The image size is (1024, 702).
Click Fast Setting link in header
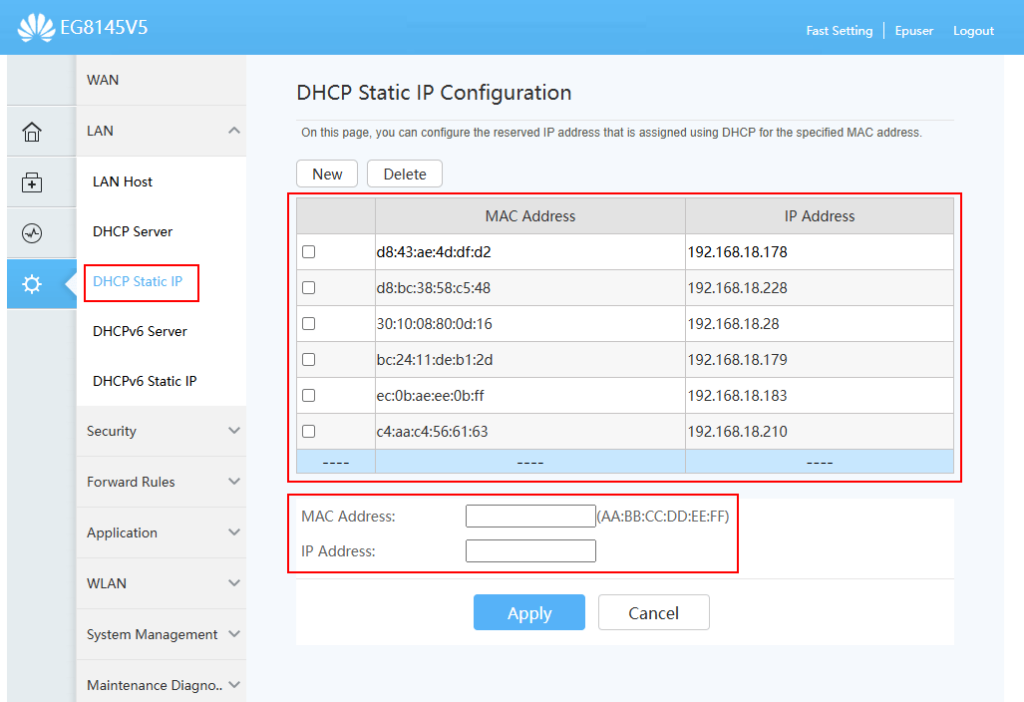tap(839, 31)
